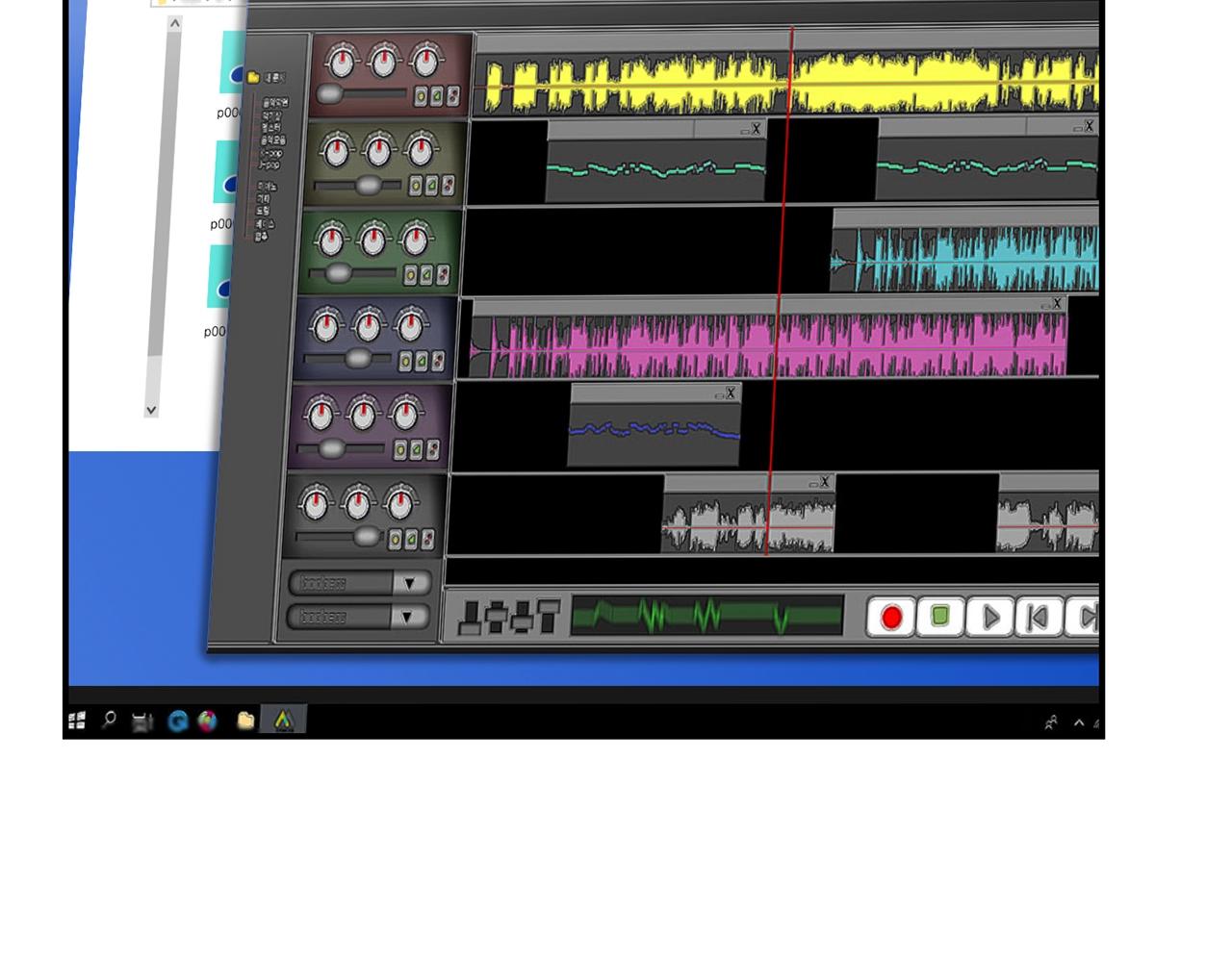The width and height of the screenshot is (1232, 962).
Task: Click the taskbar search magnifier icon
Action: pos(110,719)
